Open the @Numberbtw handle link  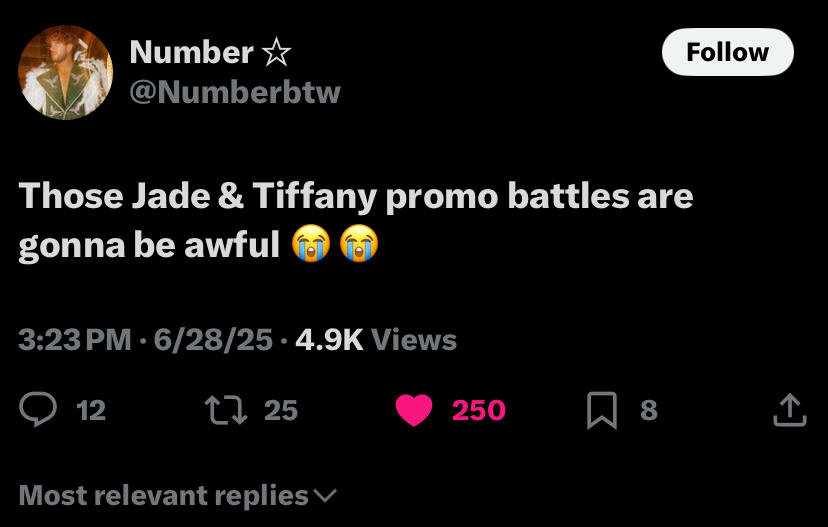point(235,92)
